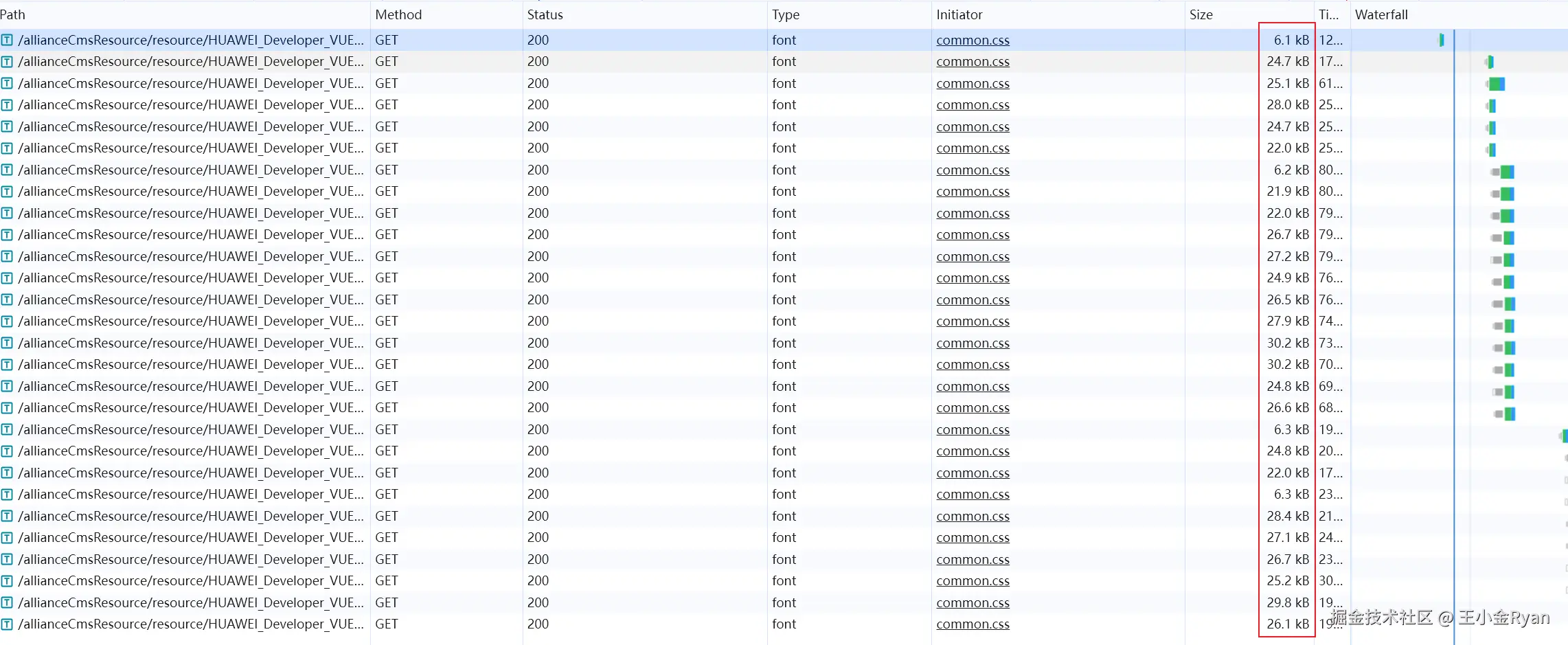
Task: Sort by the Initiator column header
Action: pyautogui.click(x=959, y=14)
